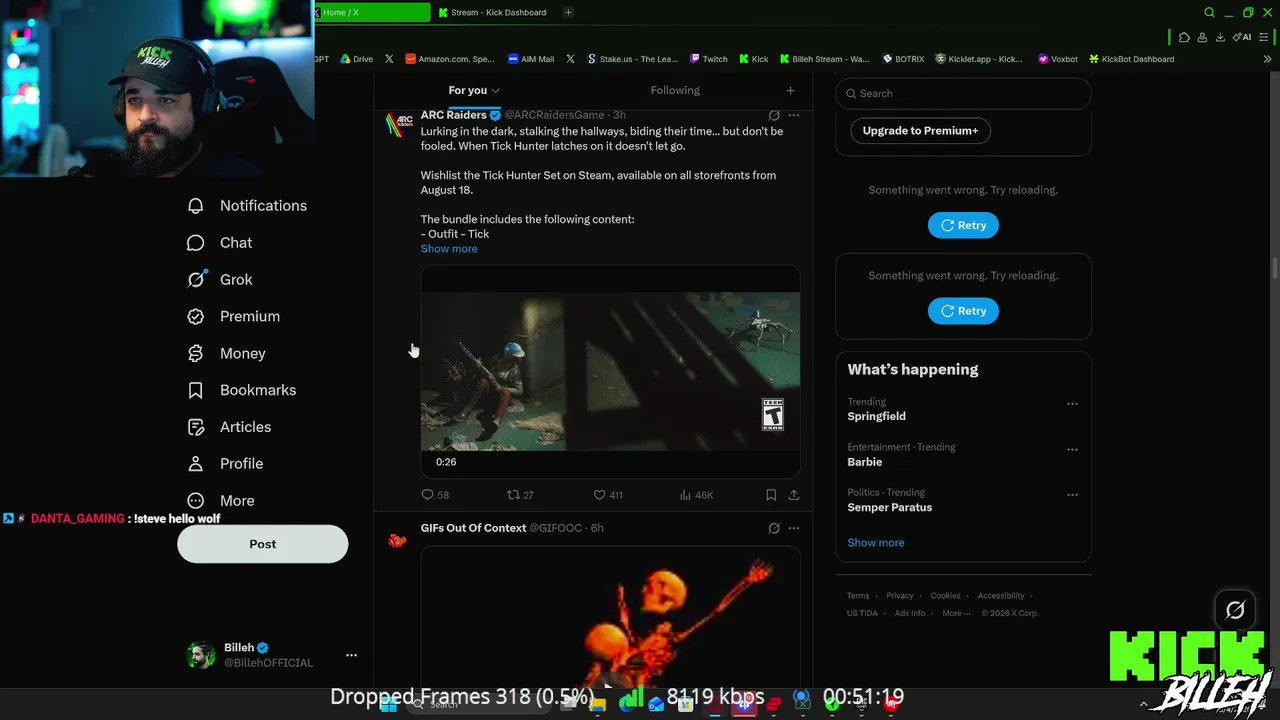Open Notifications in the X sidebar
This screenshot has height=720, width=1280.
[x=247, y=206]
